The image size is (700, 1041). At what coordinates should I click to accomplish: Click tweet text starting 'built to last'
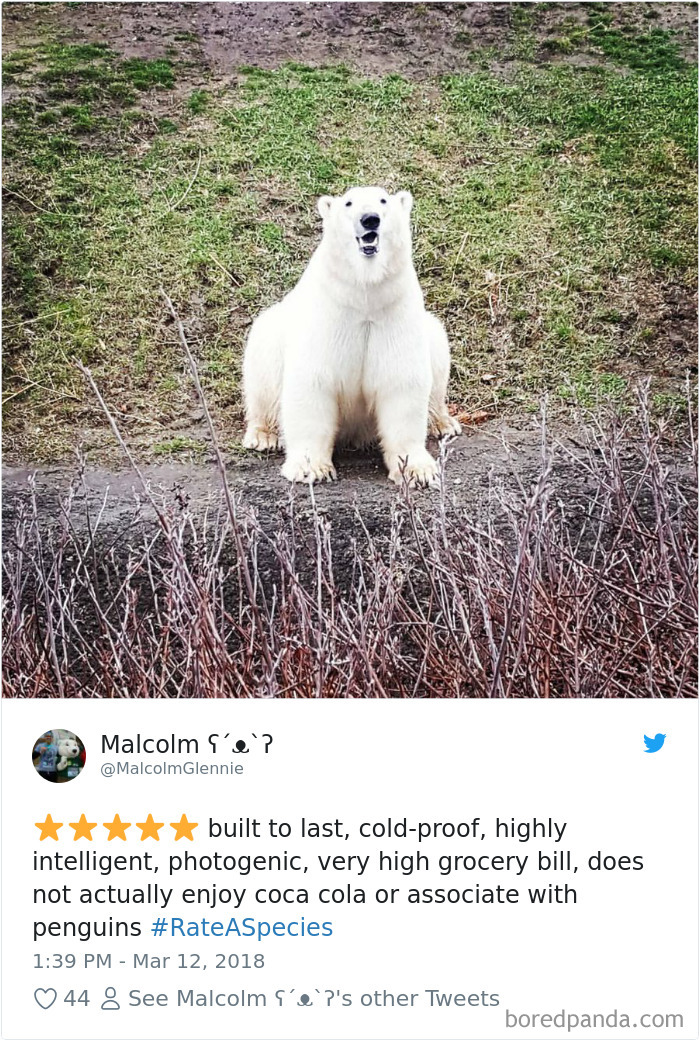coord(338,878)
